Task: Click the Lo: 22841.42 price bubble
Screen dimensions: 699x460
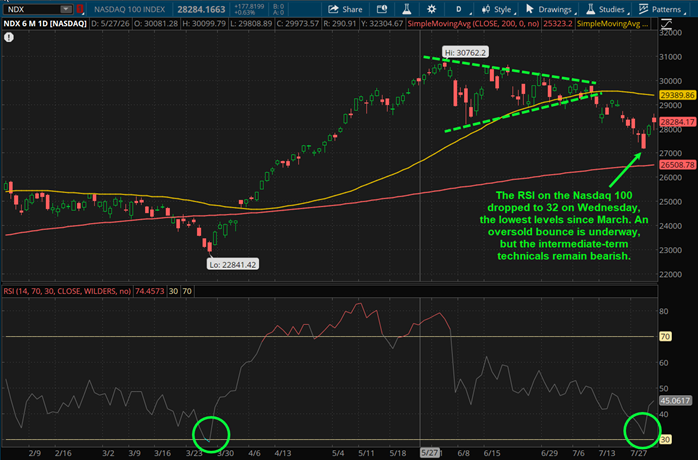Action: click(x=233, y=264)
